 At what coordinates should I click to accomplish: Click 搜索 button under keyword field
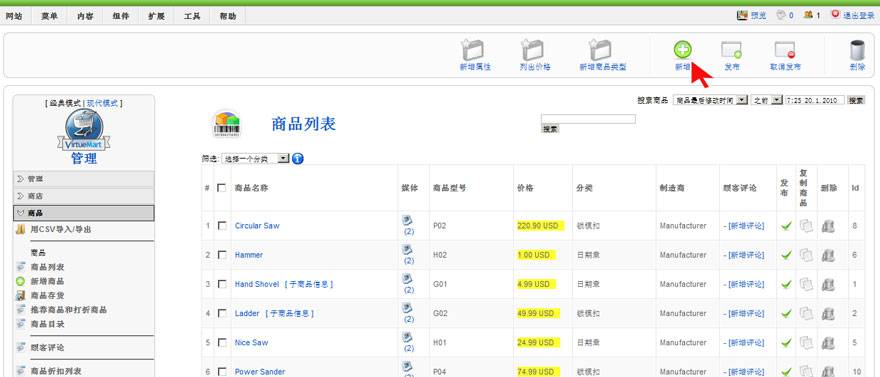point(550,129)
